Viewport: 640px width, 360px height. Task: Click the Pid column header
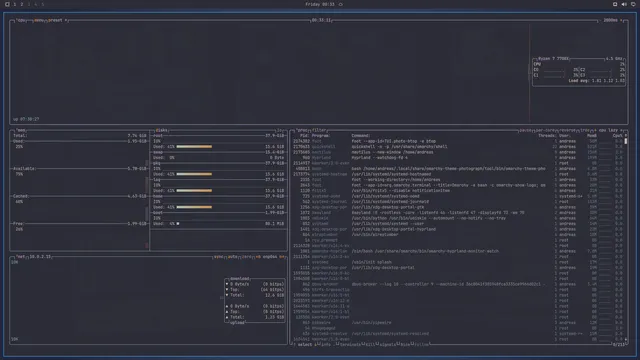[304, 136]
